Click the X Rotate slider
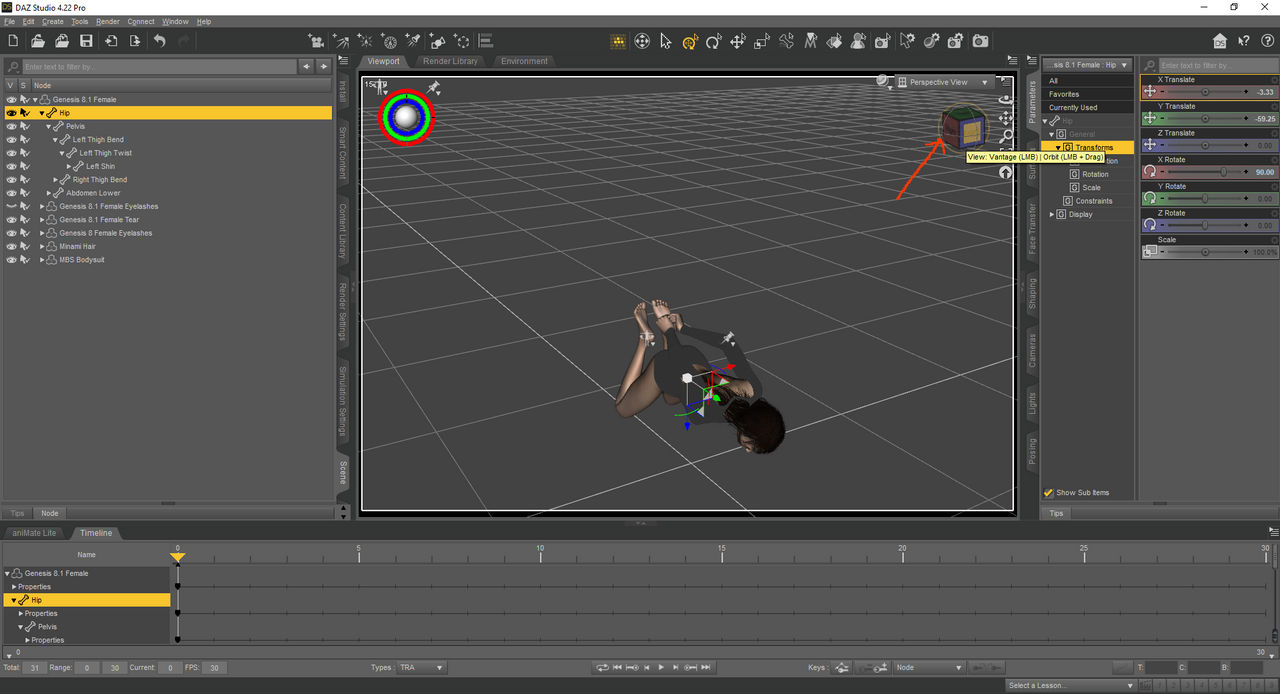Viewport: 1280px width, 694px height. click(1204, 172)
